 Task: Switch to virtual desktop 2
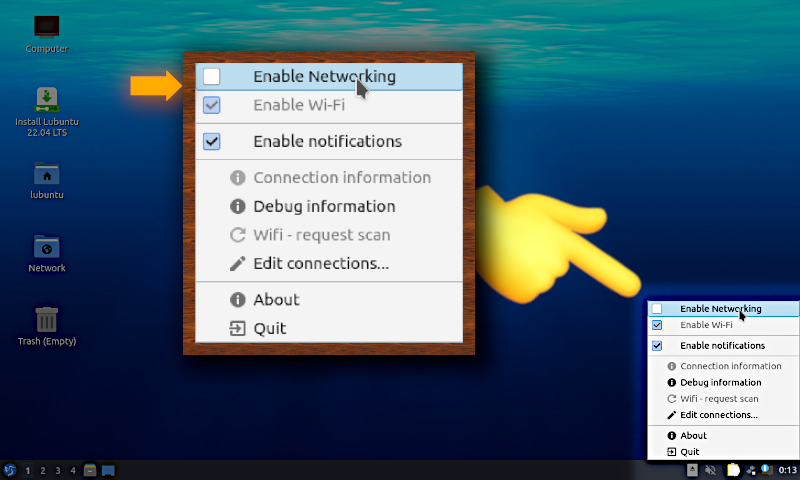click(43, 470)
